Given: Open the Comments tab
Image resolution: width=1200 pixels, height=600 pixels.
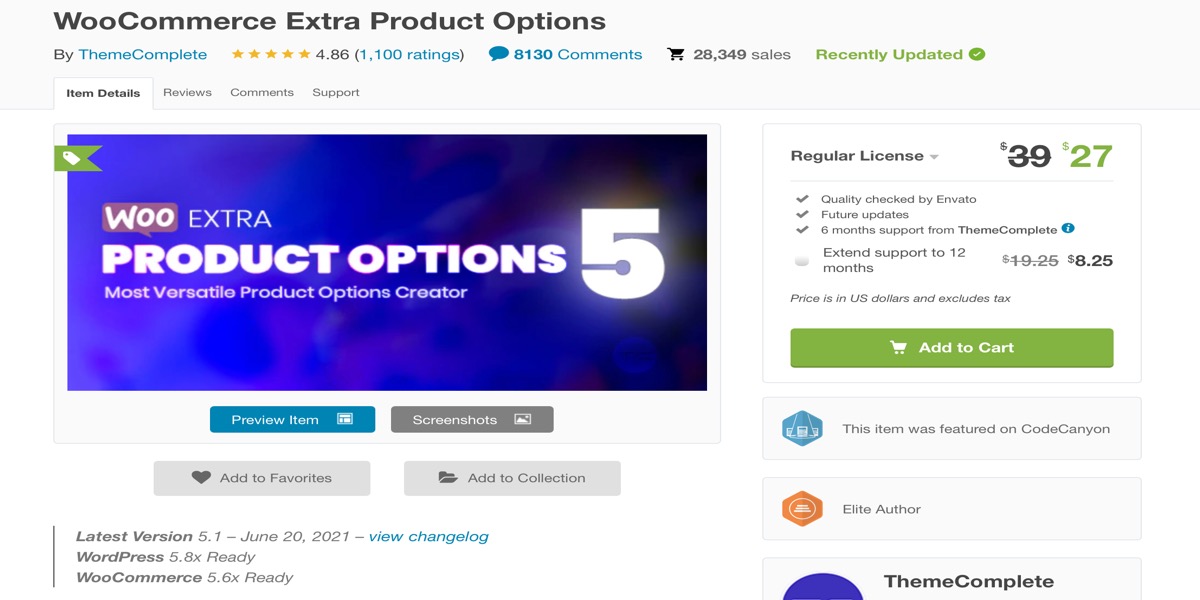Looking at the screenshot, I should tap(262, 92).
